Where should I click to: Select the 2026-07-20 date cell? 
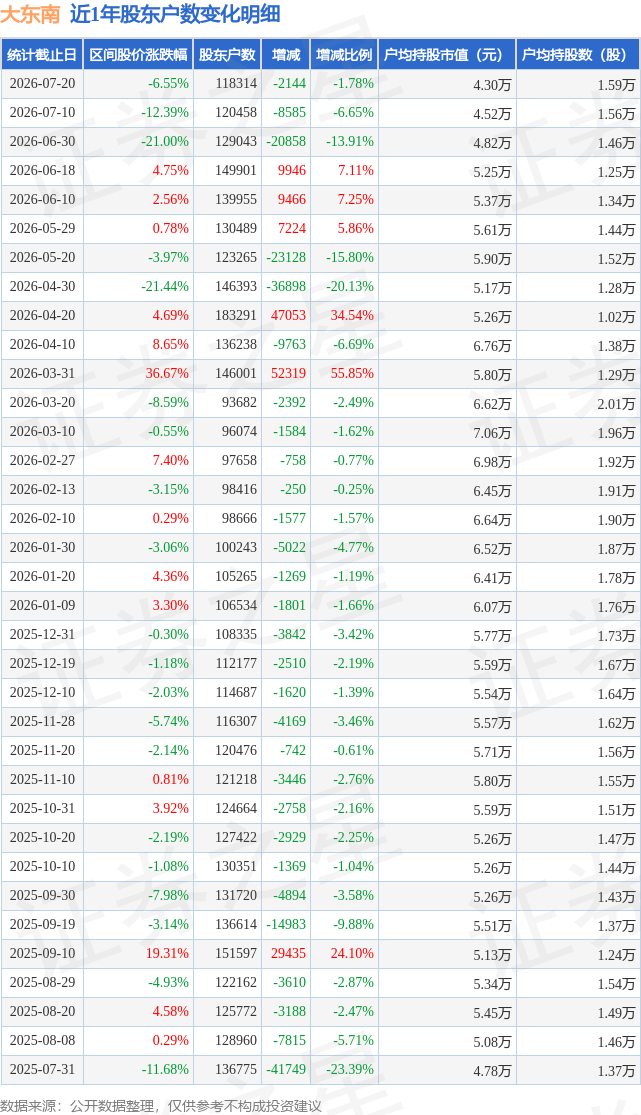click(42, 83)
